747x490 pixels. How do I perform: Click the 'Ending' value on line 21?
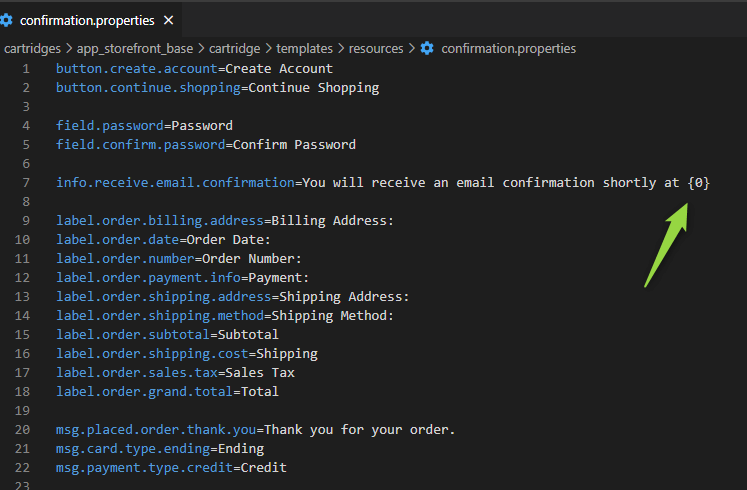pyautogui.click(x=241, y=449)
